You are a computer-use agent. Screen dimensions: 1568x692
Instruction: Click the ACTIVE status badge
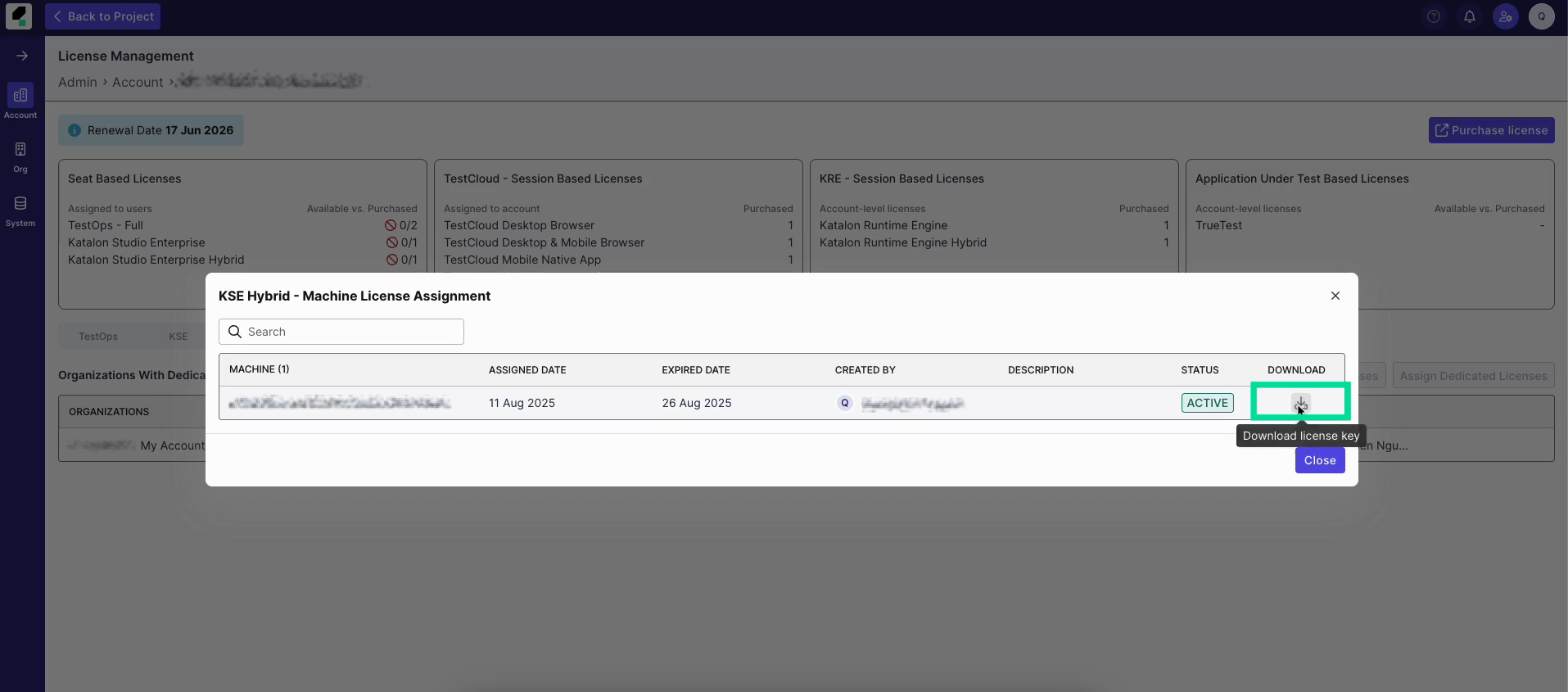pyautogui.click(x=1208, y=403)
